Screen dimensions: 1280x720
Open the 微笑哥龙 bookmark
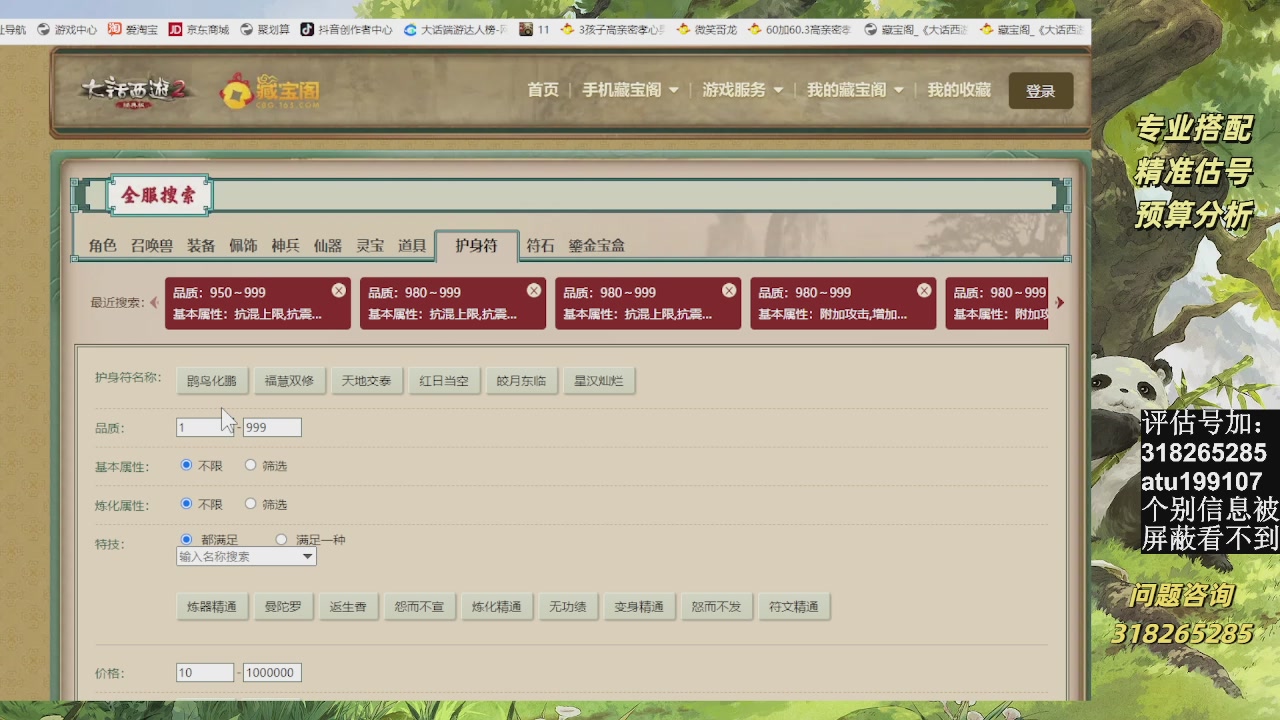click(x=706, y=30)
